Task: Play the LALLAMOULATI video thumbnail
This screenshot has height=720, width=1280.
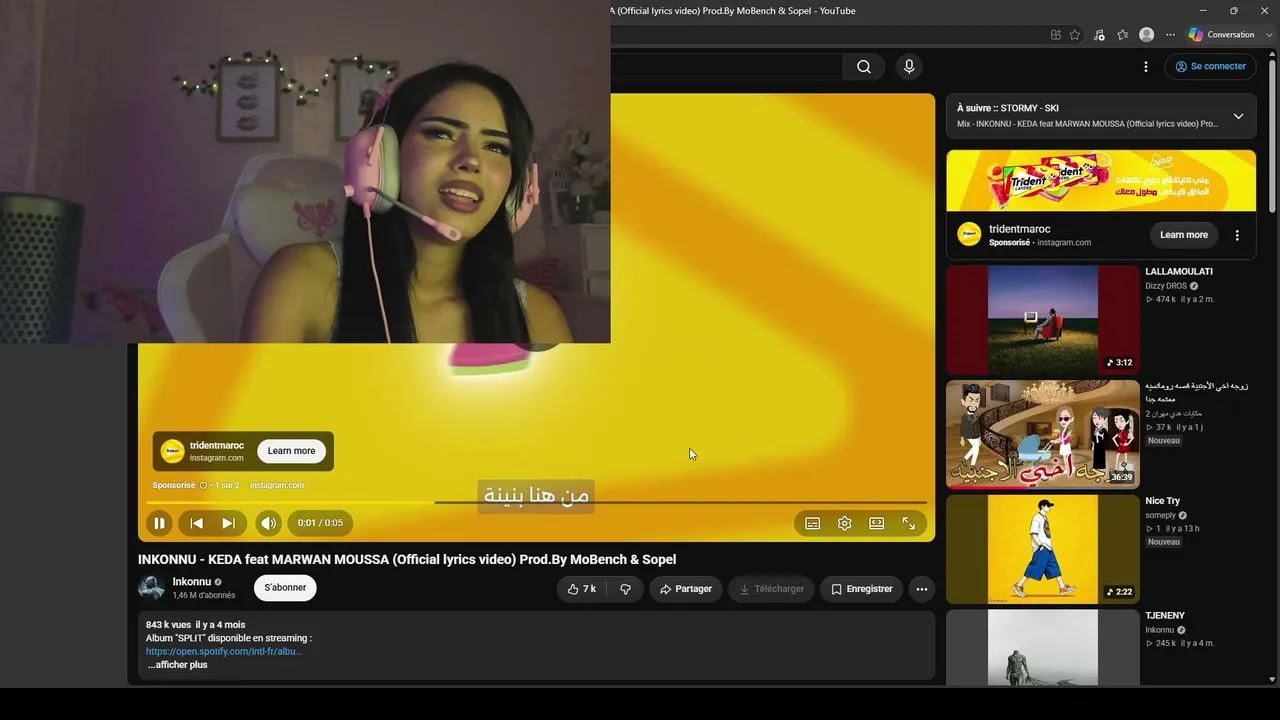Action: pyautogui.click(x=1043, y=320)
